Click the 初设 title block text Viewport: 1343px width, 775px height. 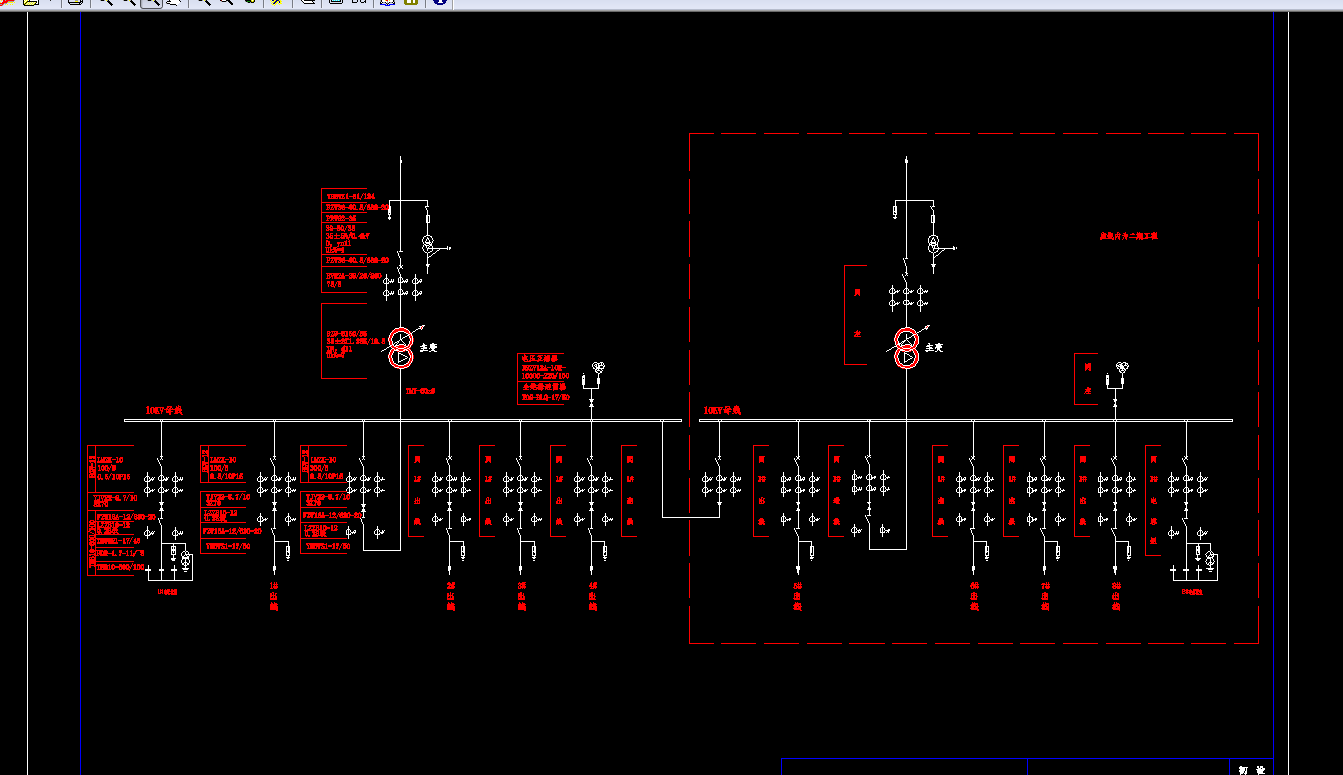[x=1252, y=770]
